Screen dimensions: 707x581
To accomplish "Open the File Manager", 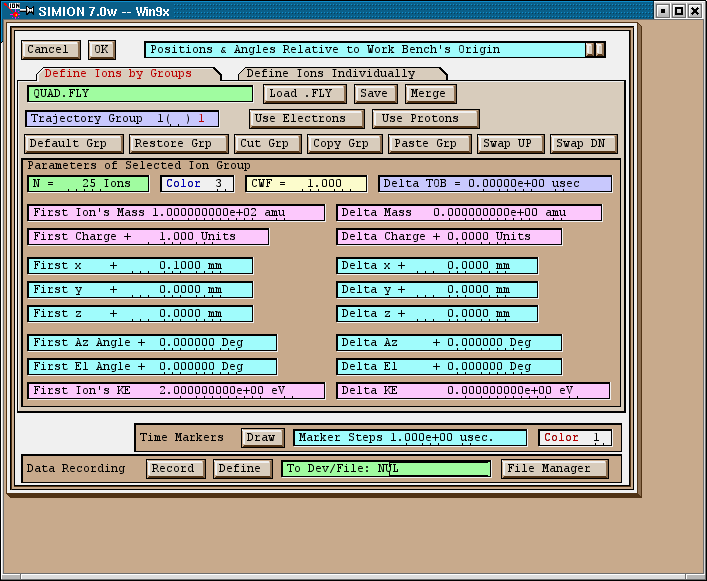I will [x=555, y=469].
